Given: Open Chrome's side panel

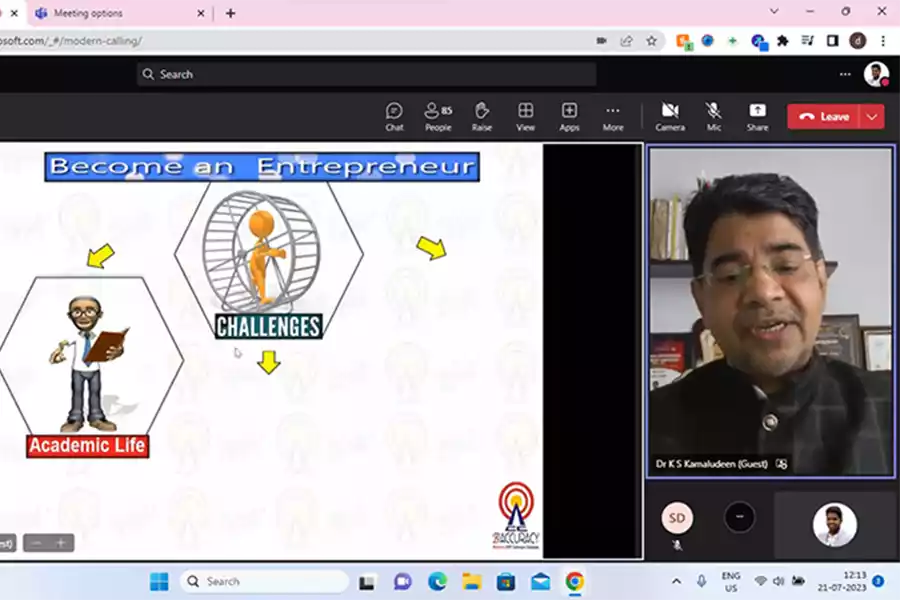Looking at the screenshot, I should point(832,41).
